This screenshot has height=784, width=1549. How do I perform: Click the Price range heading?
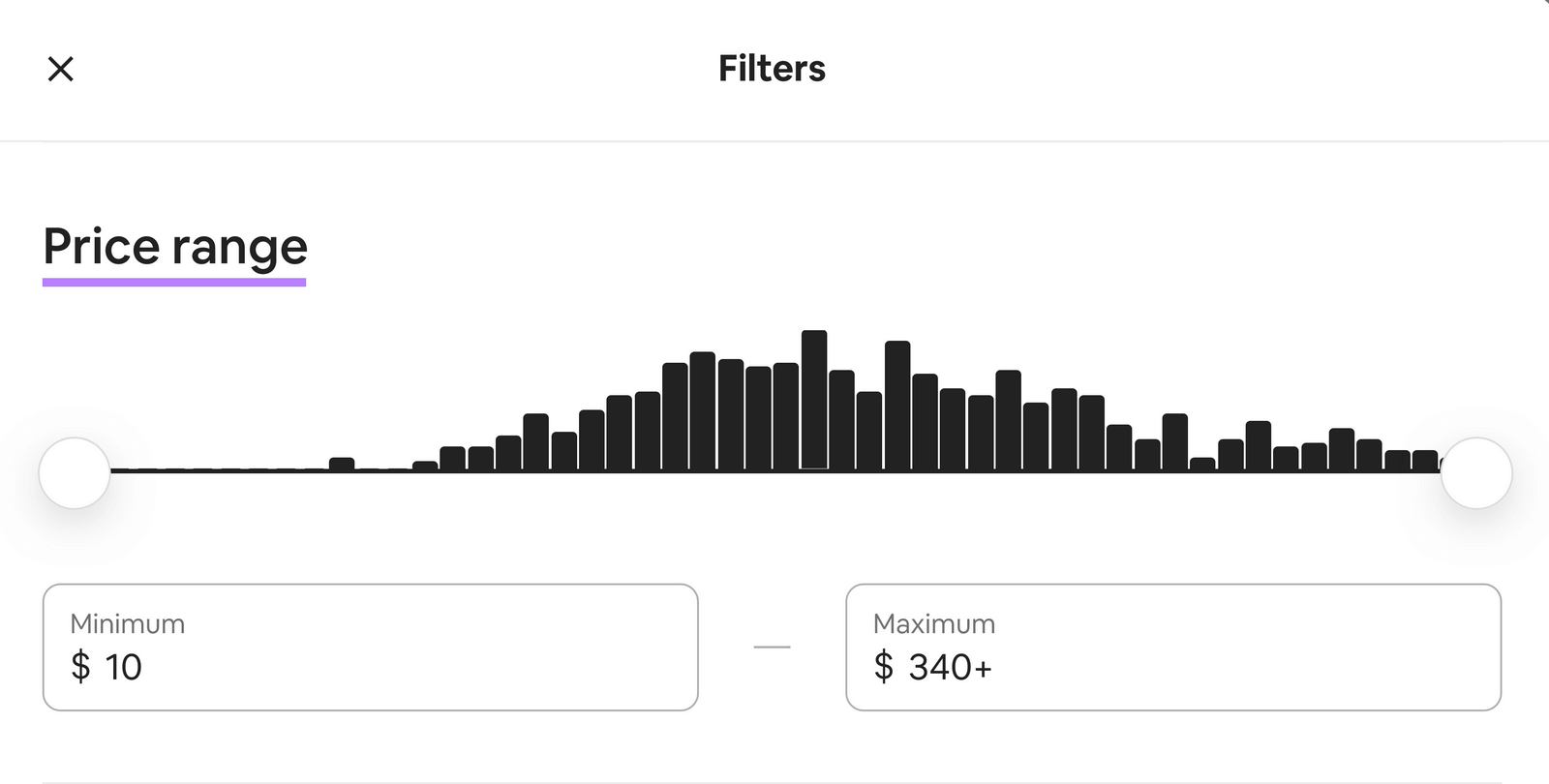click(x=173, y=248)
